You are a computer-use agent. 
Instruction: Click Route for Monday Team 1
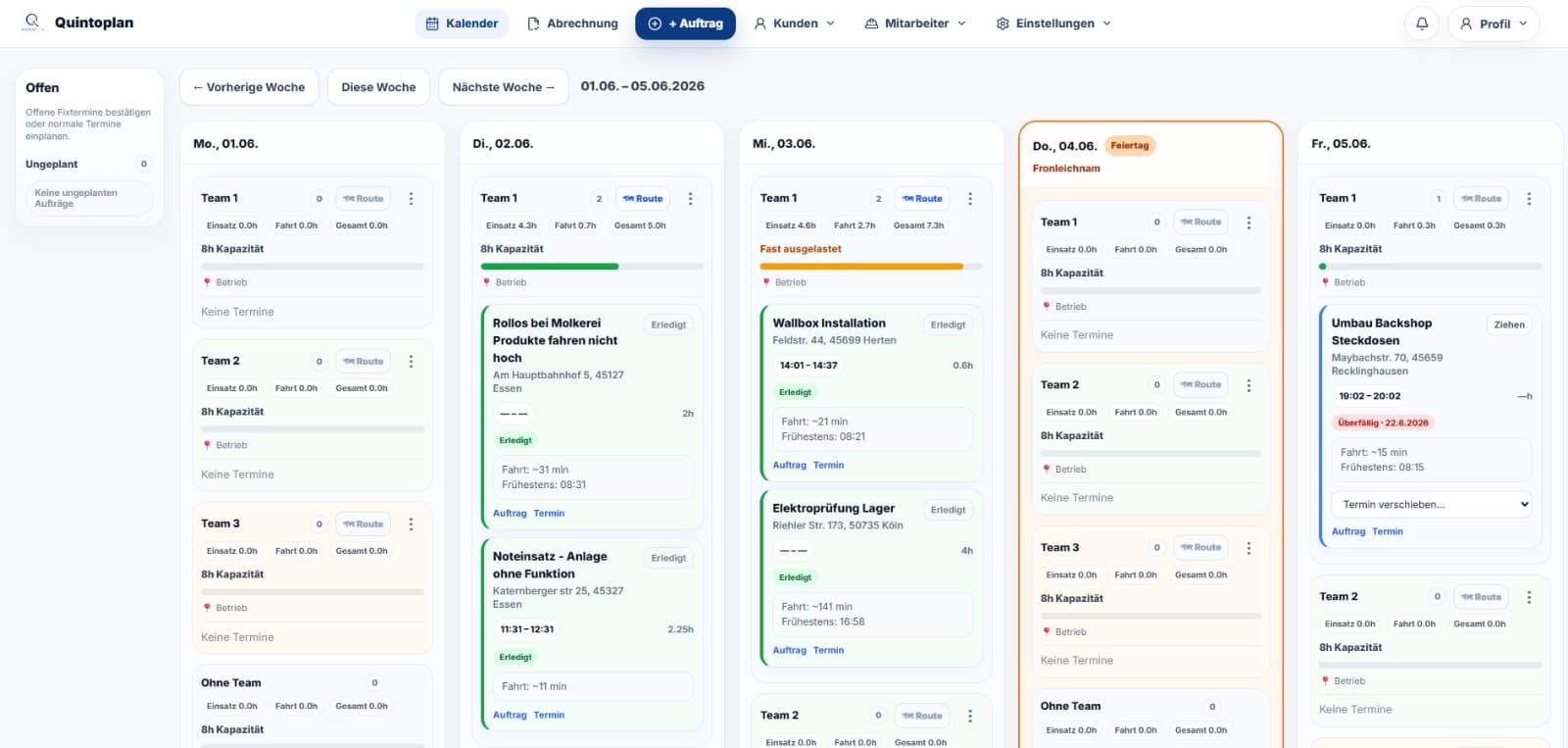[364, 199]
